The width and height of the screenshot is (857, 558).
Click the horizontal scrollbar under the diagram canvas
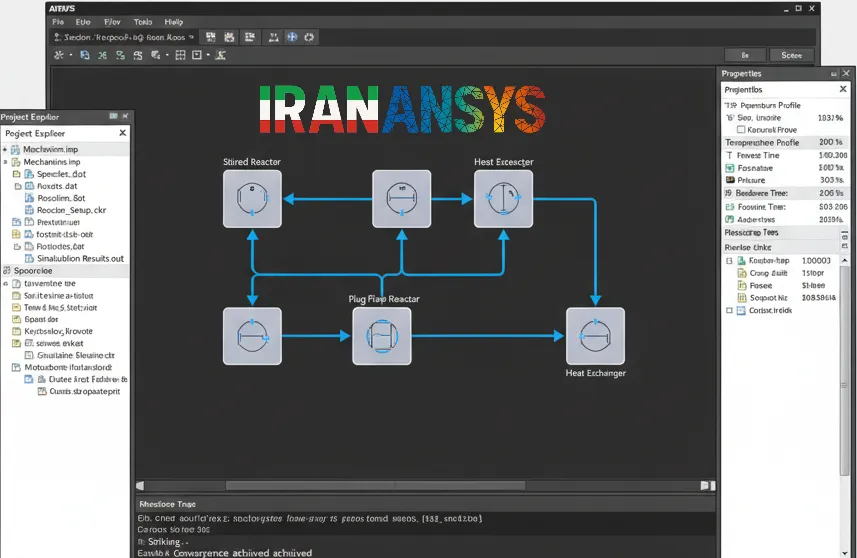coord(375,485)
